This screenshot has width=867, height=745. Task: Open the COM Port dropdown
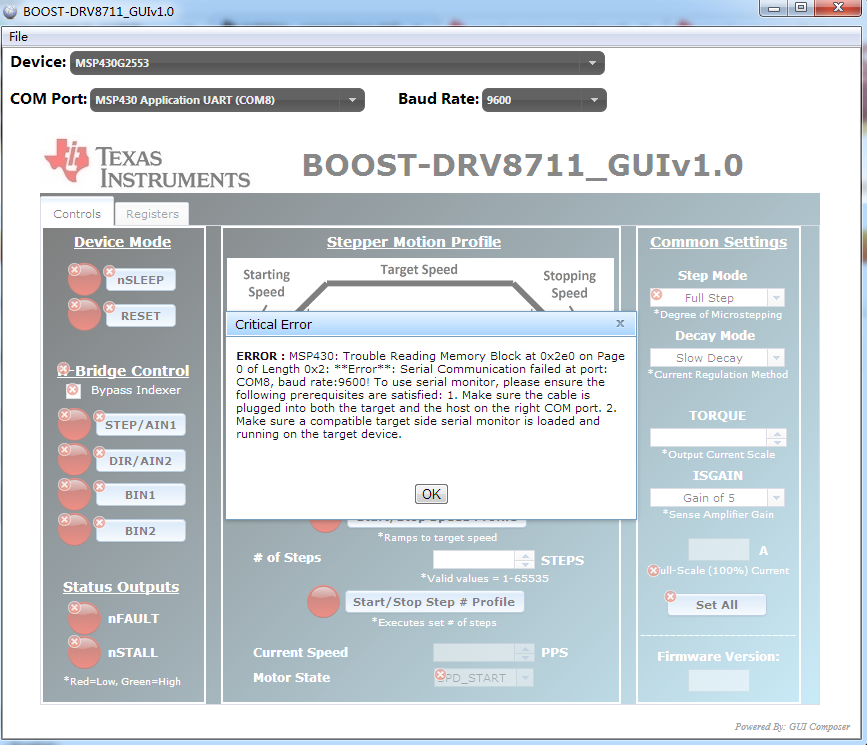(227, 100)
